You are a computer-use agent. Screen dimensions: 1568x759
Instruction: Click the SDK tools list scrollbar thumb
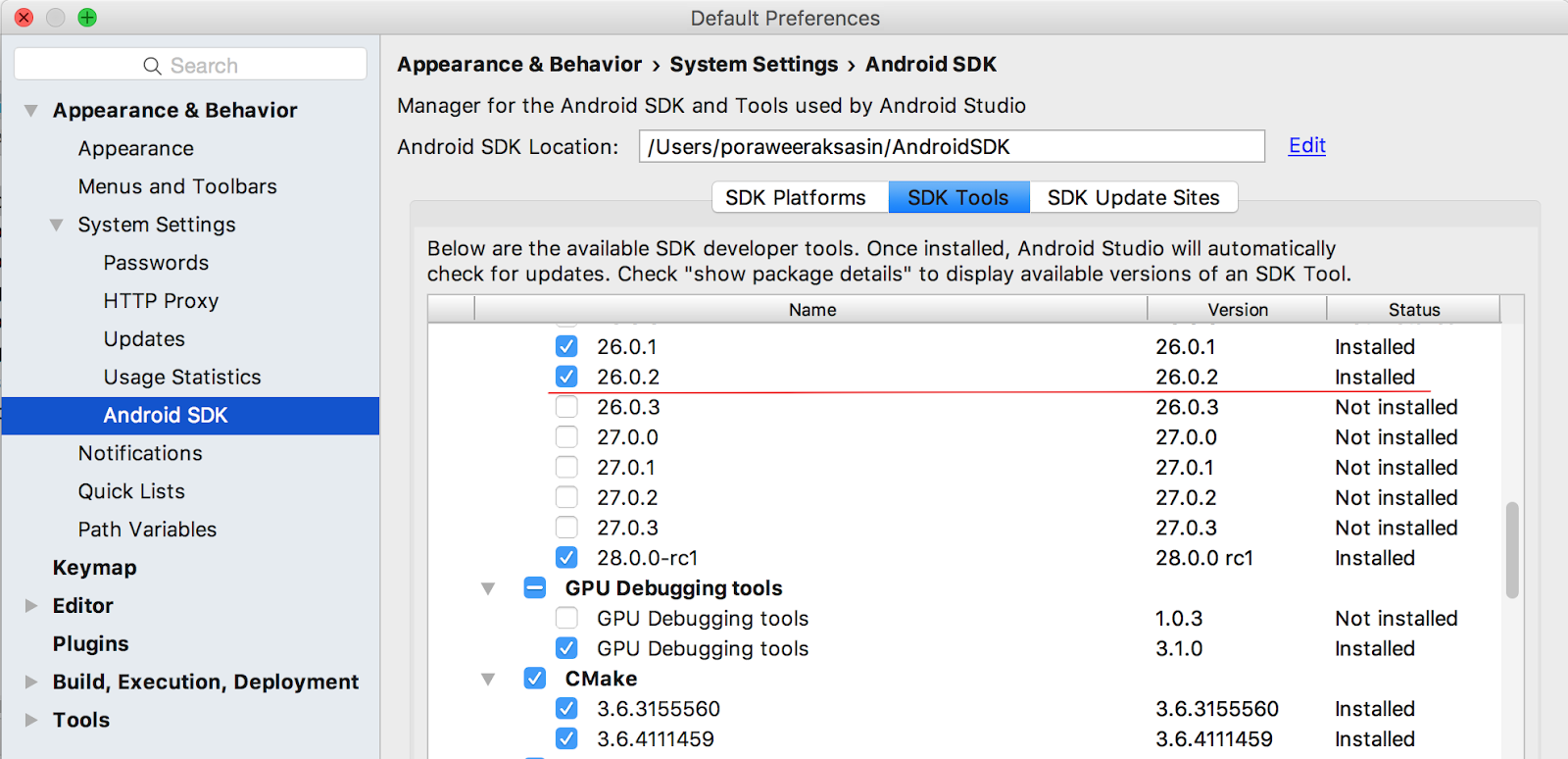[1512, 549]
